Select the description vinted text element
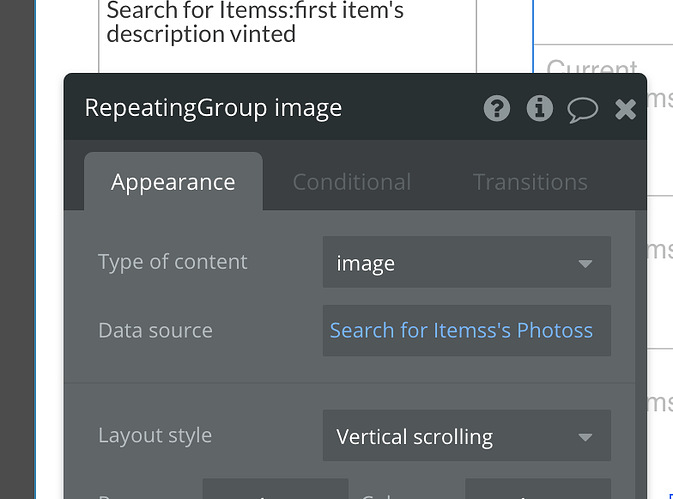 pyautogui.click(x=200, y=34)
